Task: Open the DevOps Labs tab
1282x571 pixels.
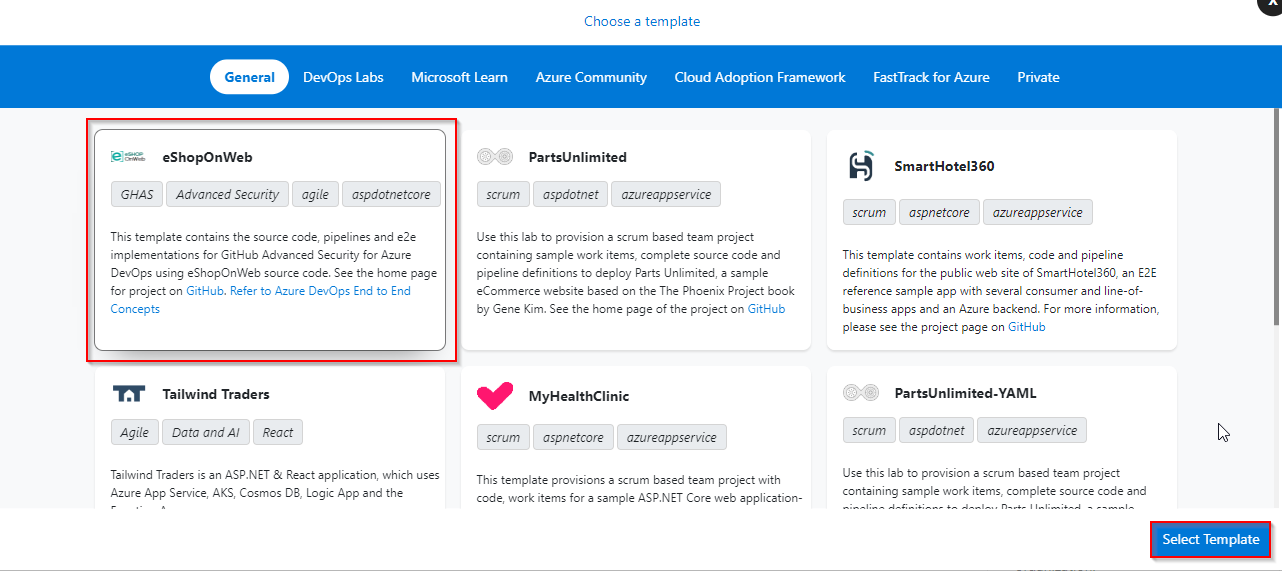Action: pyautogui.click(x=343, y=77)
